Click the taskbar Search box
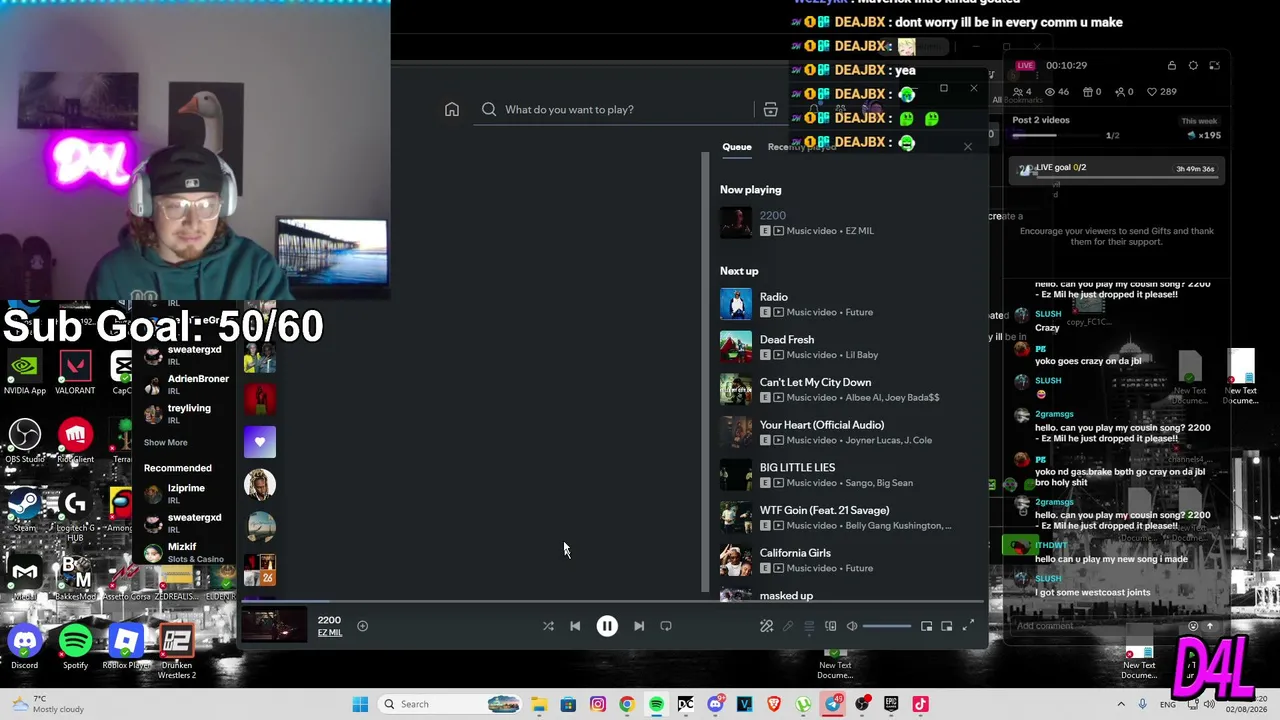The image size is (1280, 720). coord(450,704)
